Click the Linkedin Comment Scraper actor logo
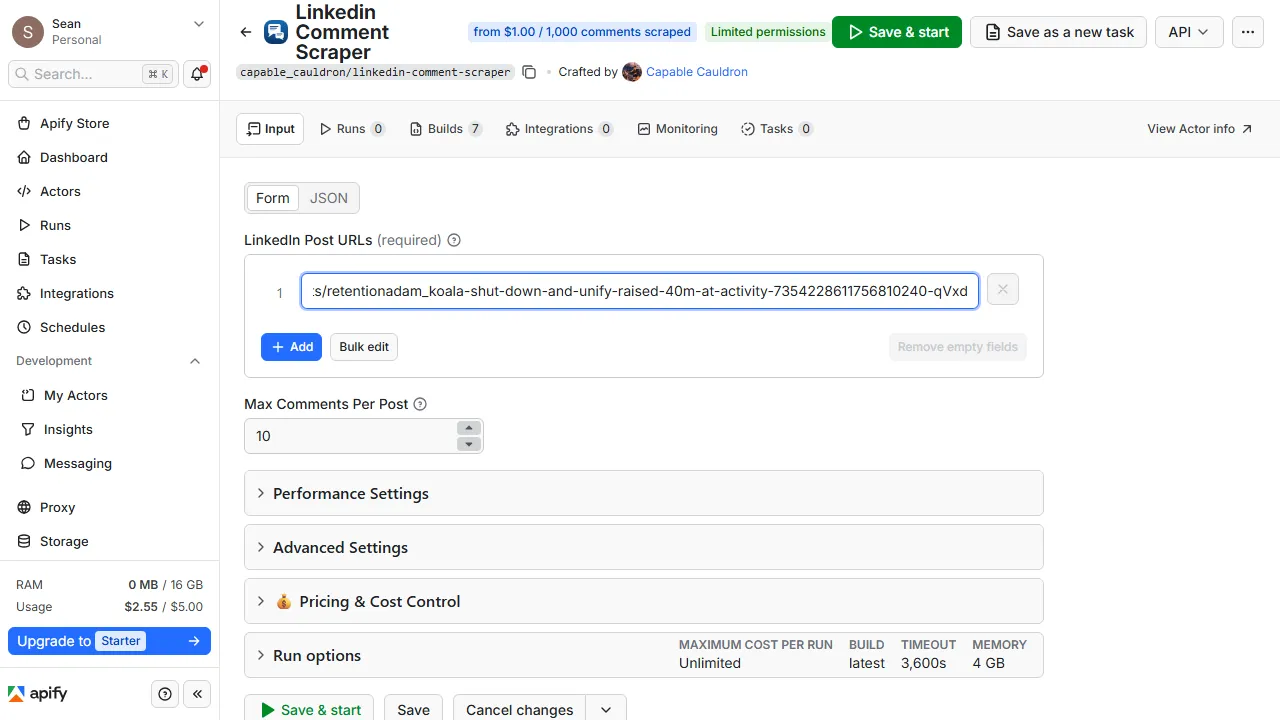The image size is (1280, 720). point(276,32)
